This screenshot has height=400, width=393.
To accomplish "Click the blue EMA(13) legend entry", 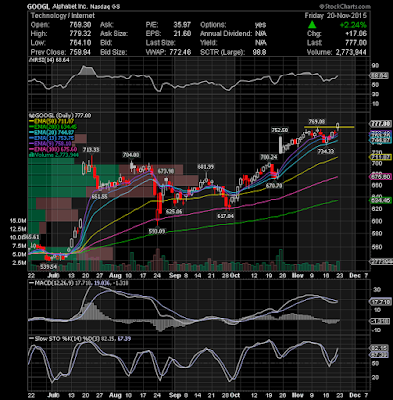I will [x=51, y=138].
